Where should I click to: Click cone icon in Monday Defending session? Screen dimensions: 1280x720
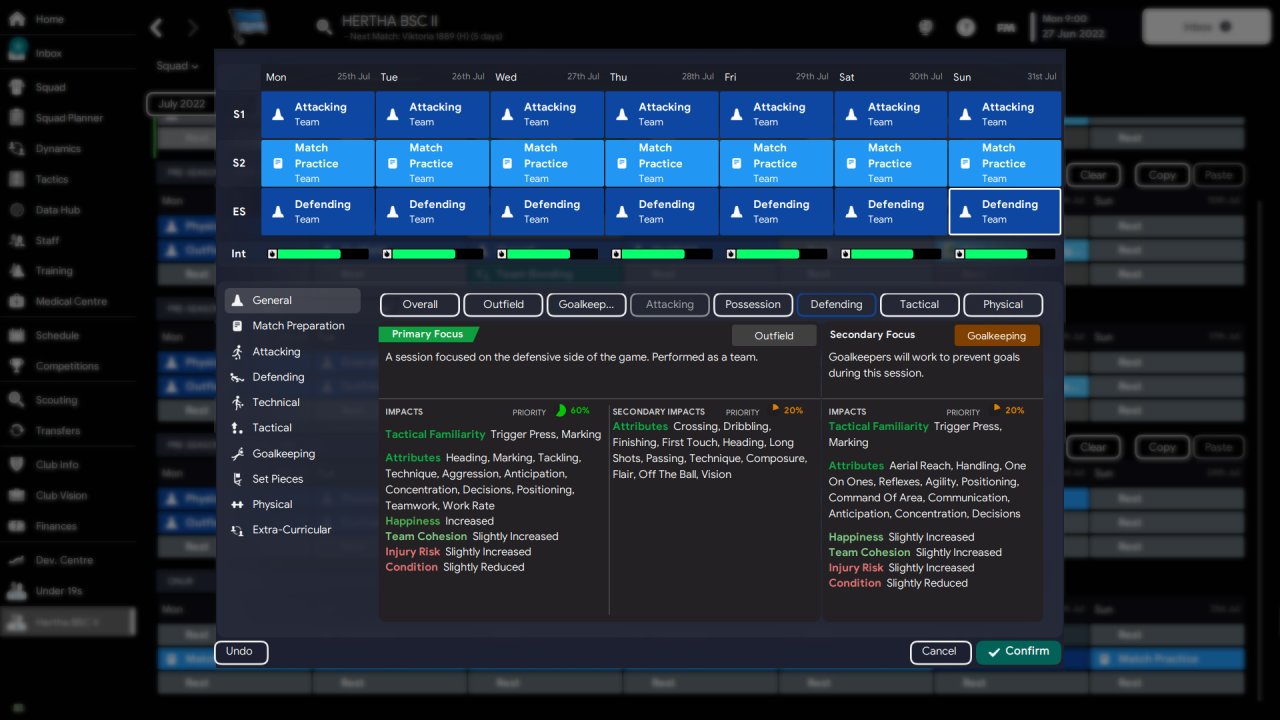tap(278, 212)
